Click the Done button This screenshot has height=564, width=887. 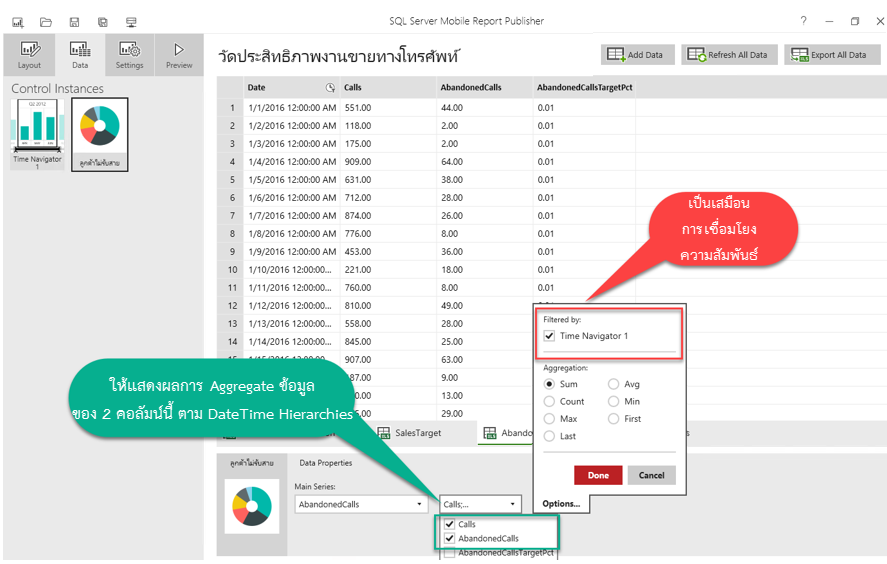[598, 475]
